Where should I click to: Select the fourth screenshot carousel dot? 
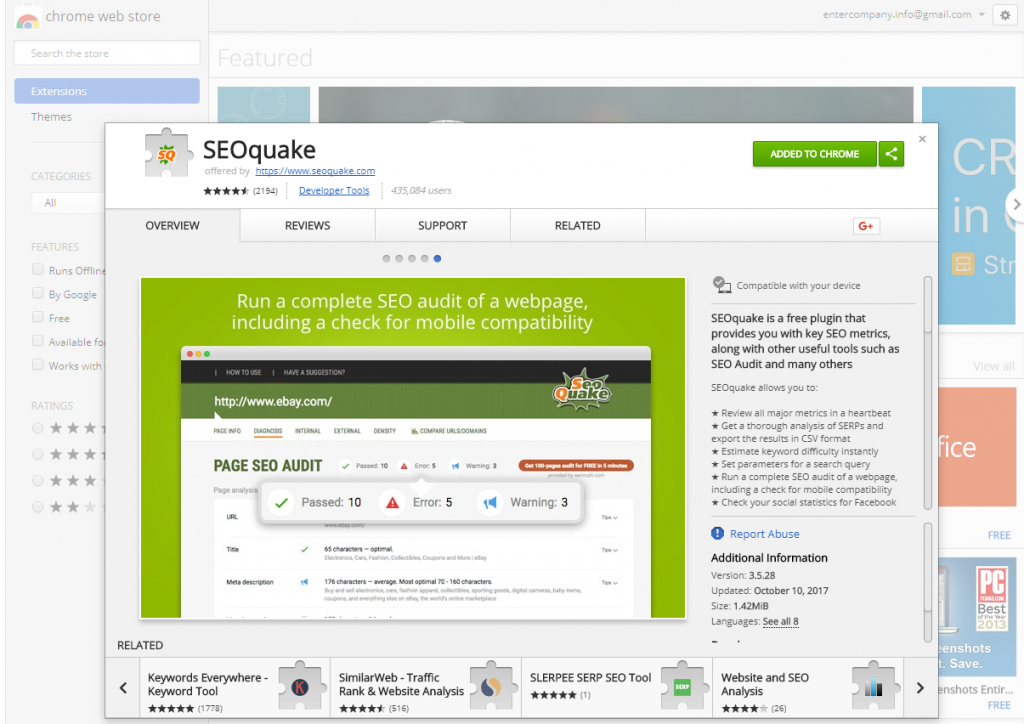(x=424, y=259)
